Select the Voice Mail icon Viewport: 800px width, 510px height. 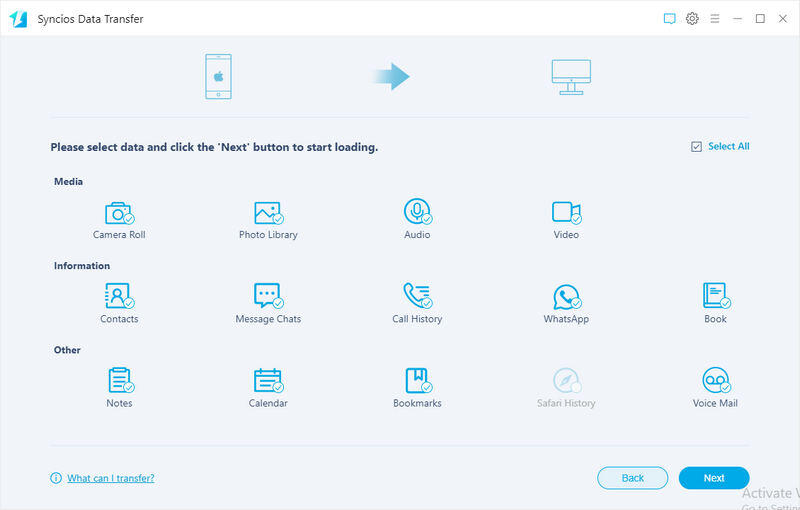coord(715,380)
